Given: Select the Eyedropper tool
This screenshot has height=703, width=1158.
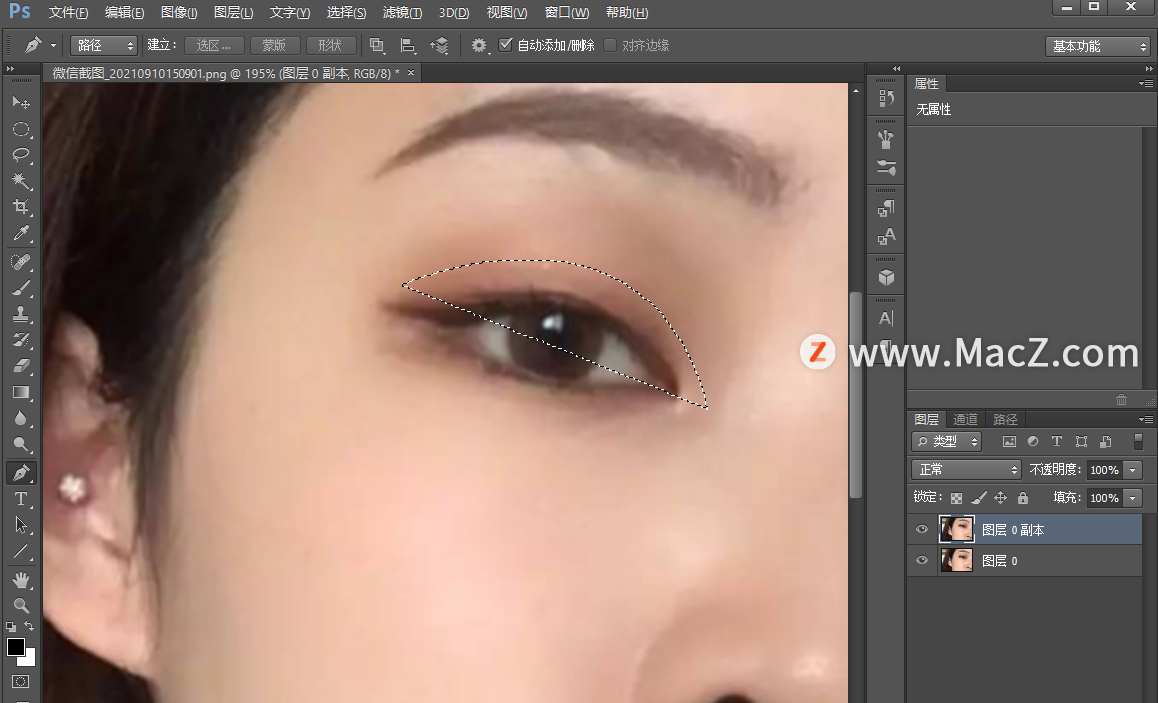Looking at the screenshot, I should tap(21, 233).
